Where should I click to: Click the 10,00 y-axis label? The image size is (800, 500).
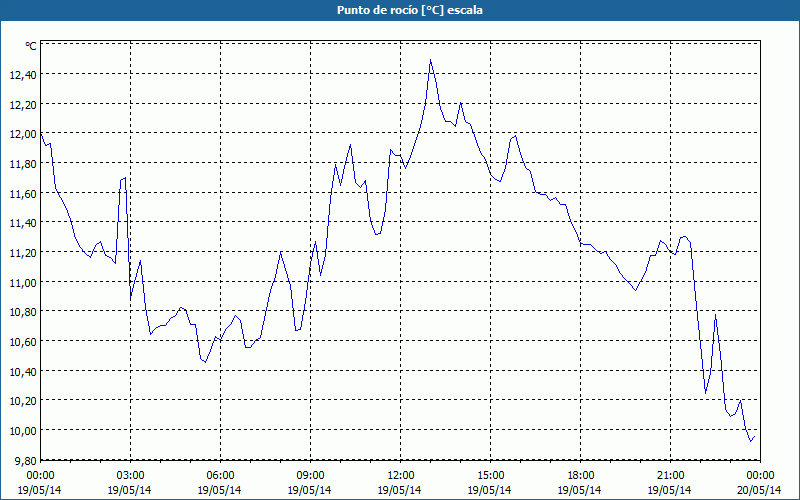[23, 431]
